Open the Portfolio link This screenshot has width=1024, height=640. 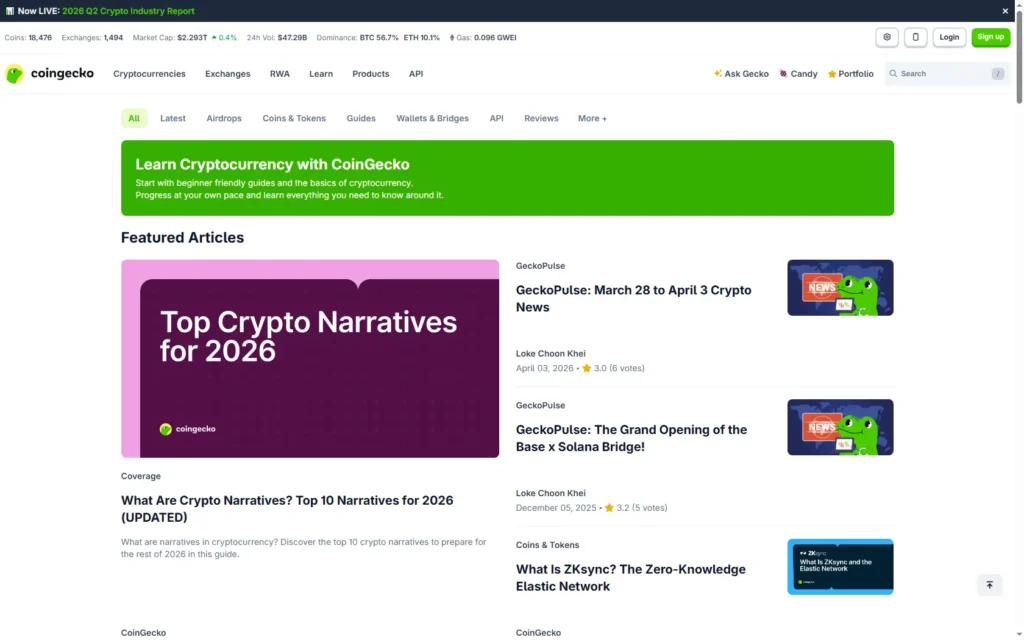[850, 74]
